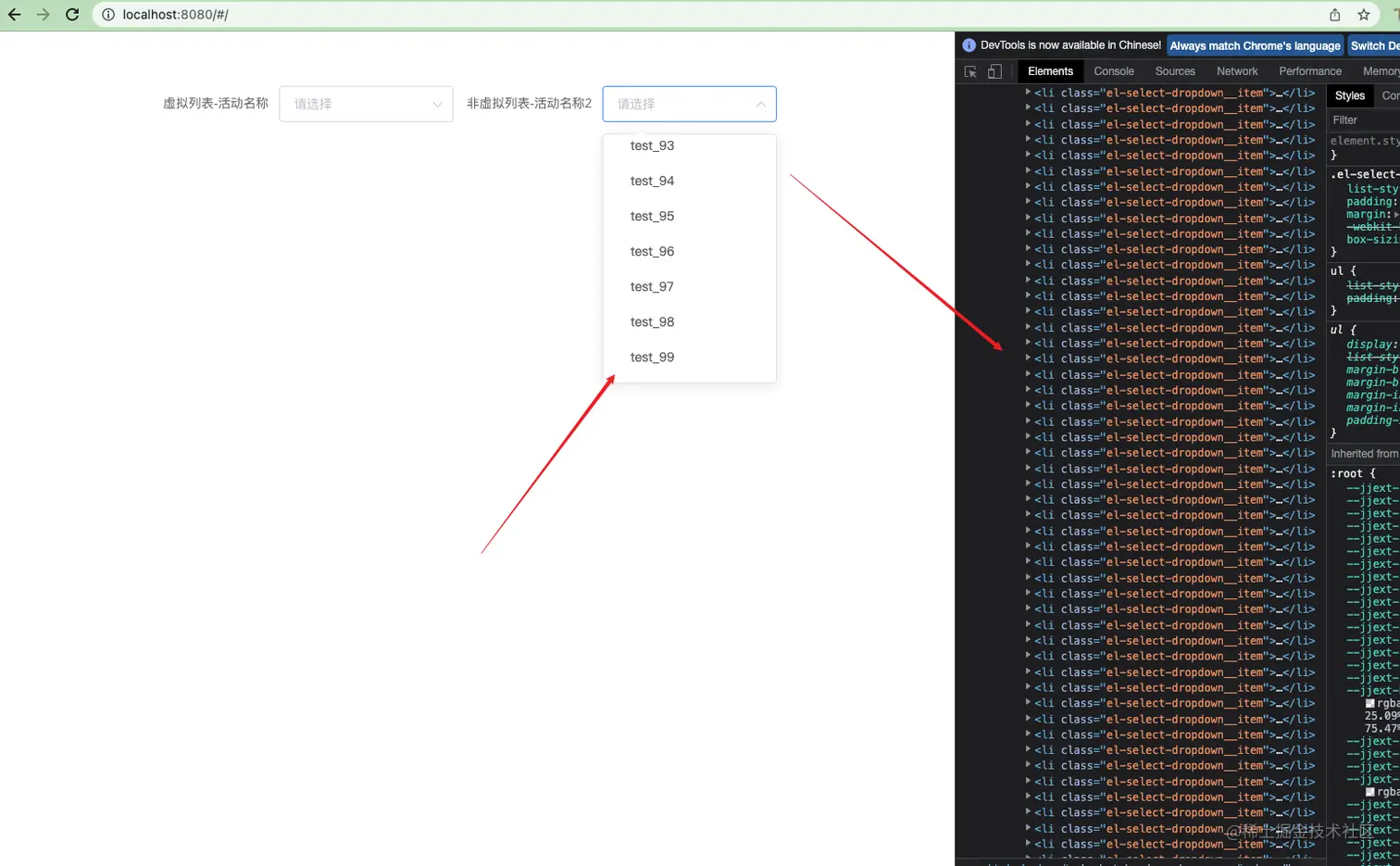Switch to the Elements tab
This screenshot has width=1400, height=866.
(1050, 71)
